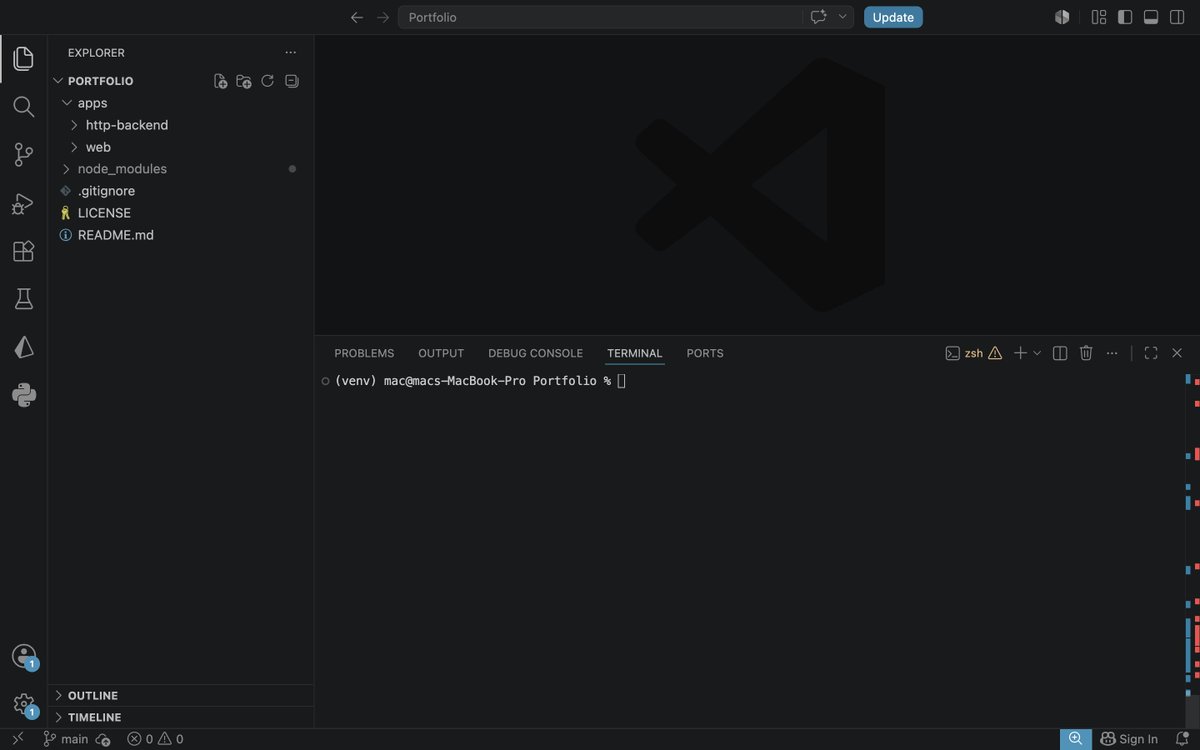Screen dimensions: 1200x750
Task: Expand the web folder
Action: (x=74, y=147)
